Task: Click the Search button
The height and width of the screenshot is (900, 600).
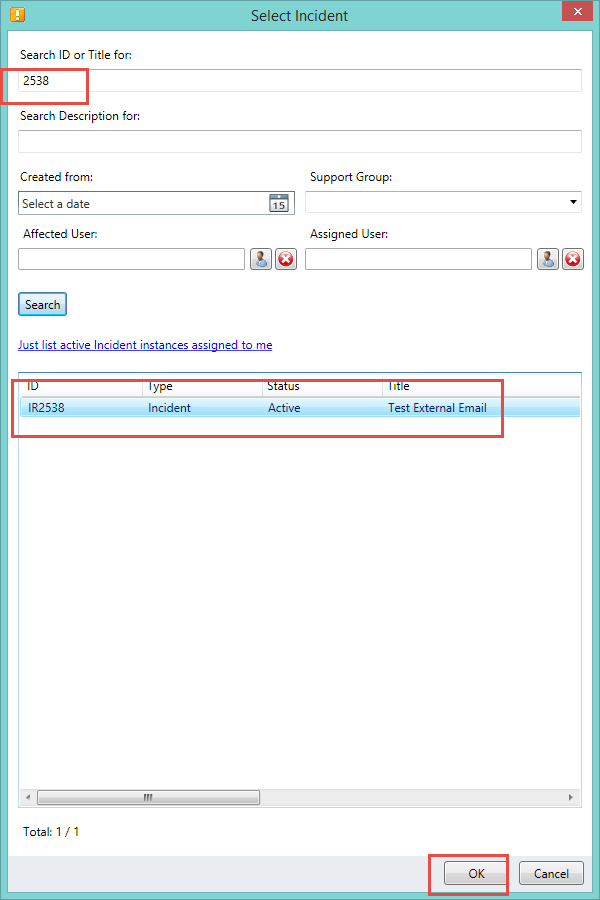Action: (x=42, y=304)
